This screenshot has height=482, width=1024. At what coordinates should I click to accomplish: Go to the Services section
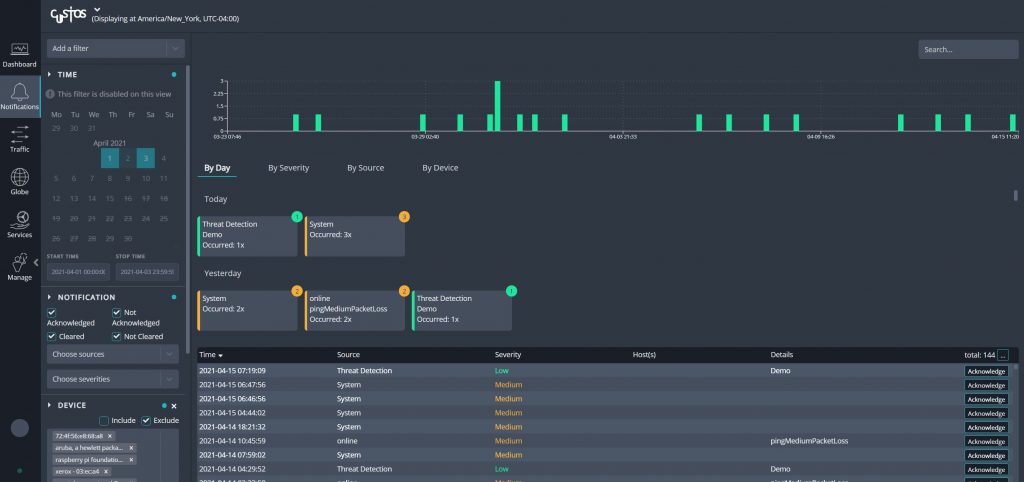19,223
